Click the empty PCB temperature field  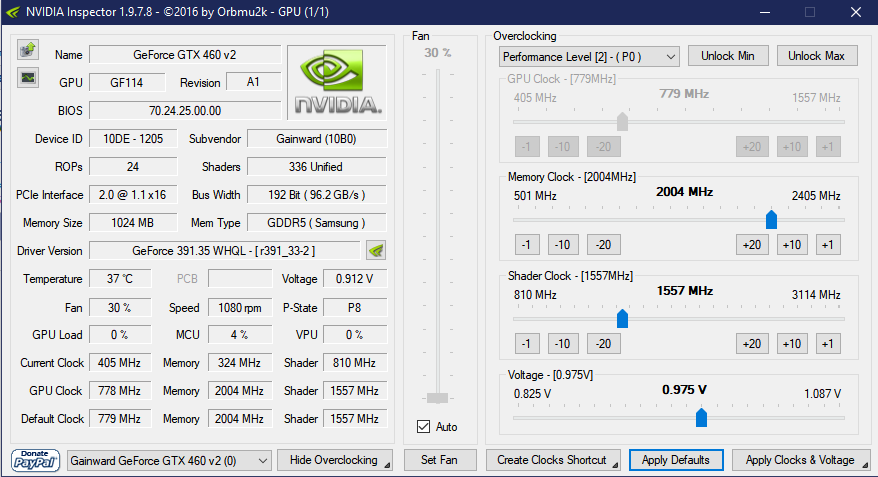240,279
